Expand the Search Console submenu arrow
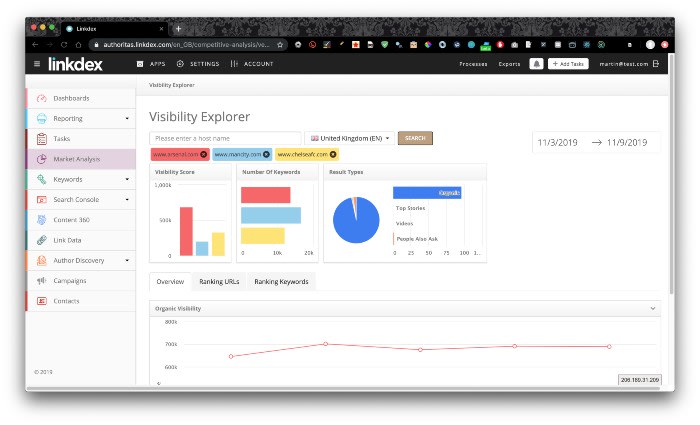The image size is (700, 425). click(127, 200)
